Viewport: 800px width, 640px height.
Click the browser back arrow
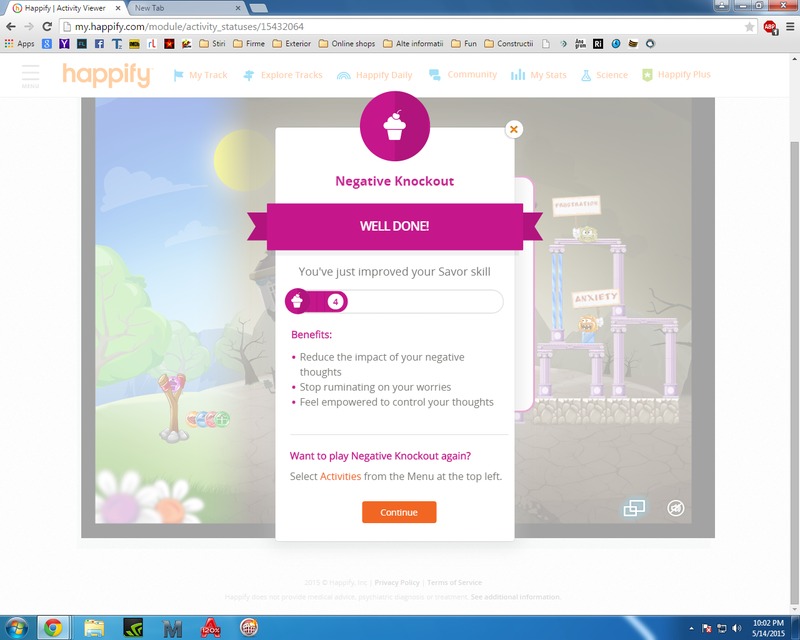pos(11,27)
